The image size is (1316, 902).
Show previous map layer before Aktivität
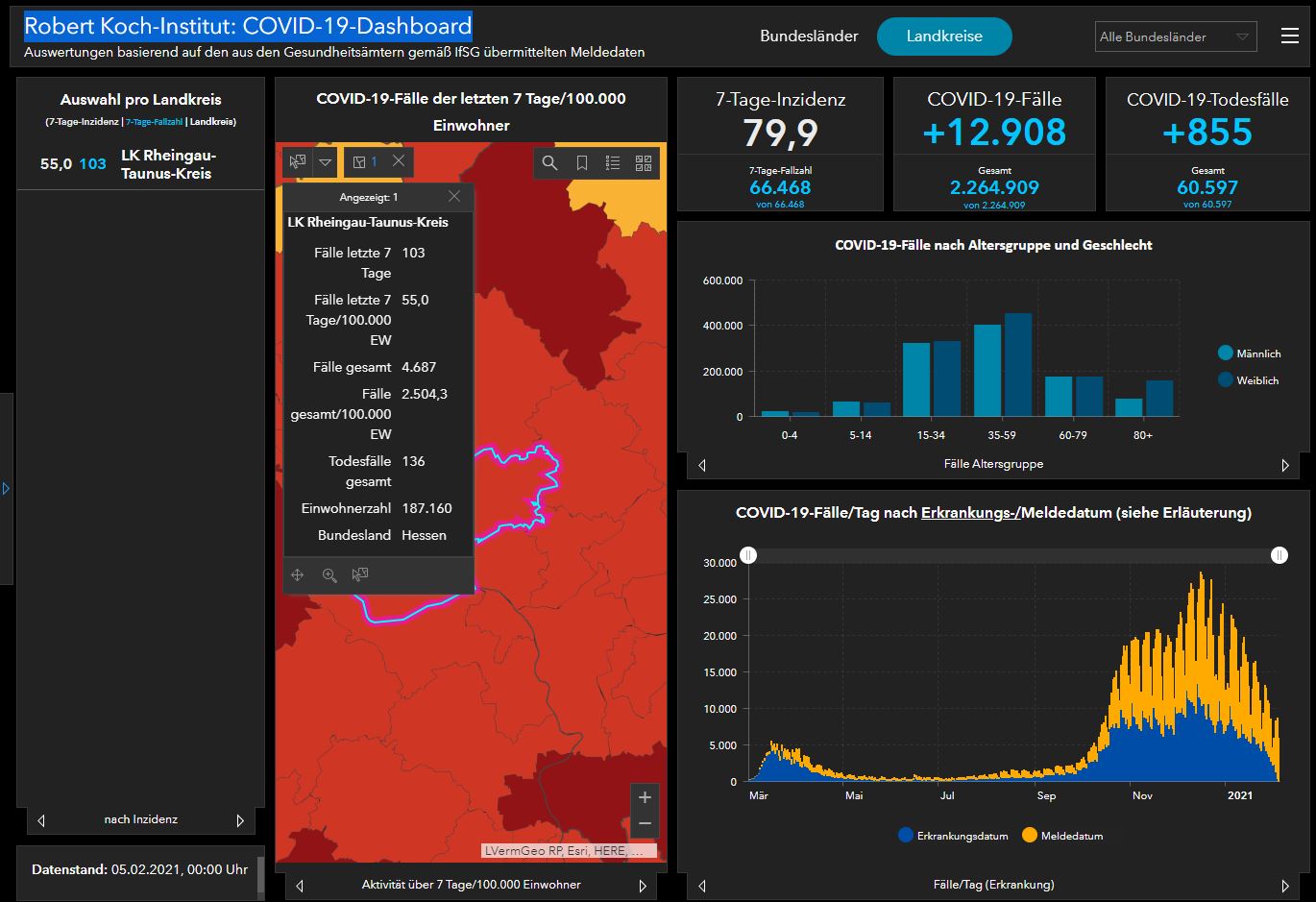[x=300, y=886]
